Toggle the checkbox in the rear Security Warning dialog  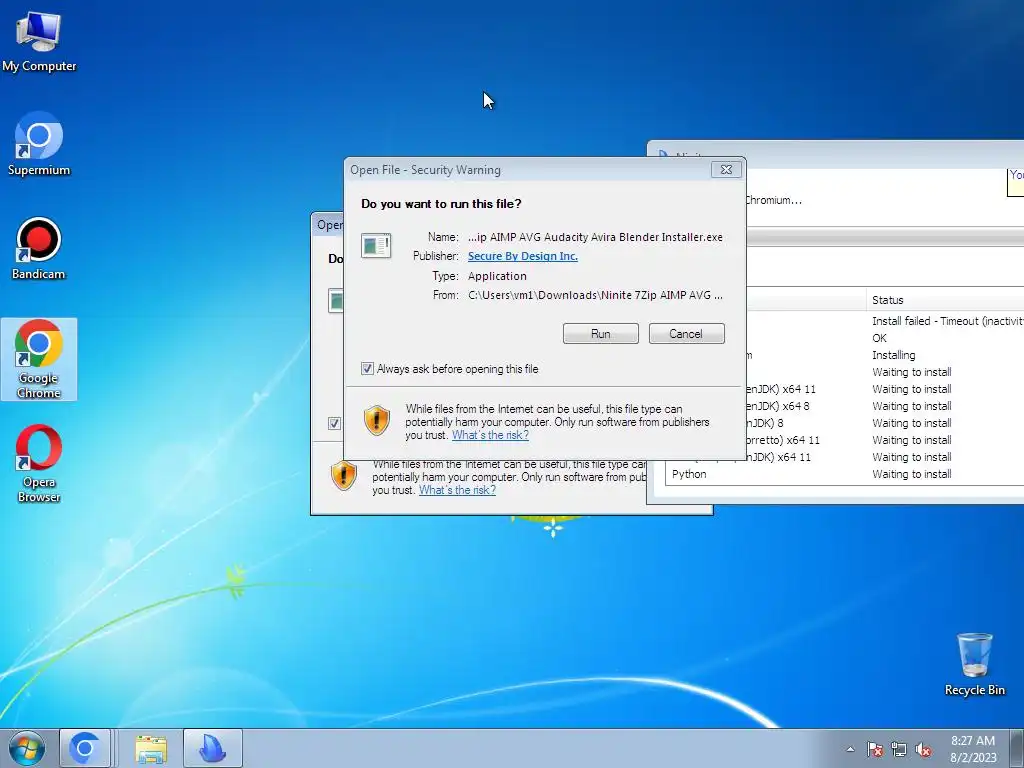click(334, 423)
